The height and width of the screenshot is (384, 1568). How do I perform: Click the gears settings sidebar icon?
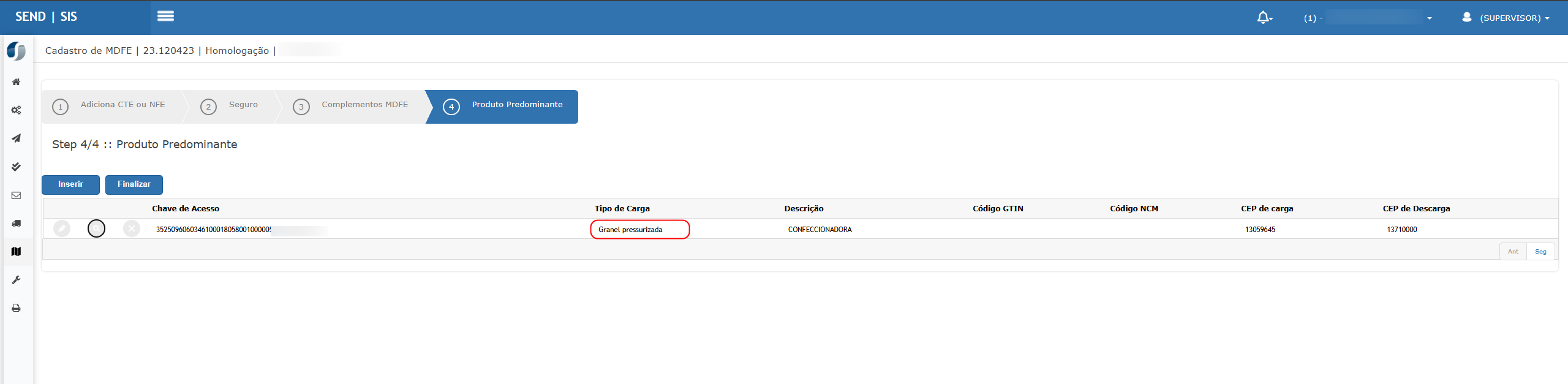(17, 110)
